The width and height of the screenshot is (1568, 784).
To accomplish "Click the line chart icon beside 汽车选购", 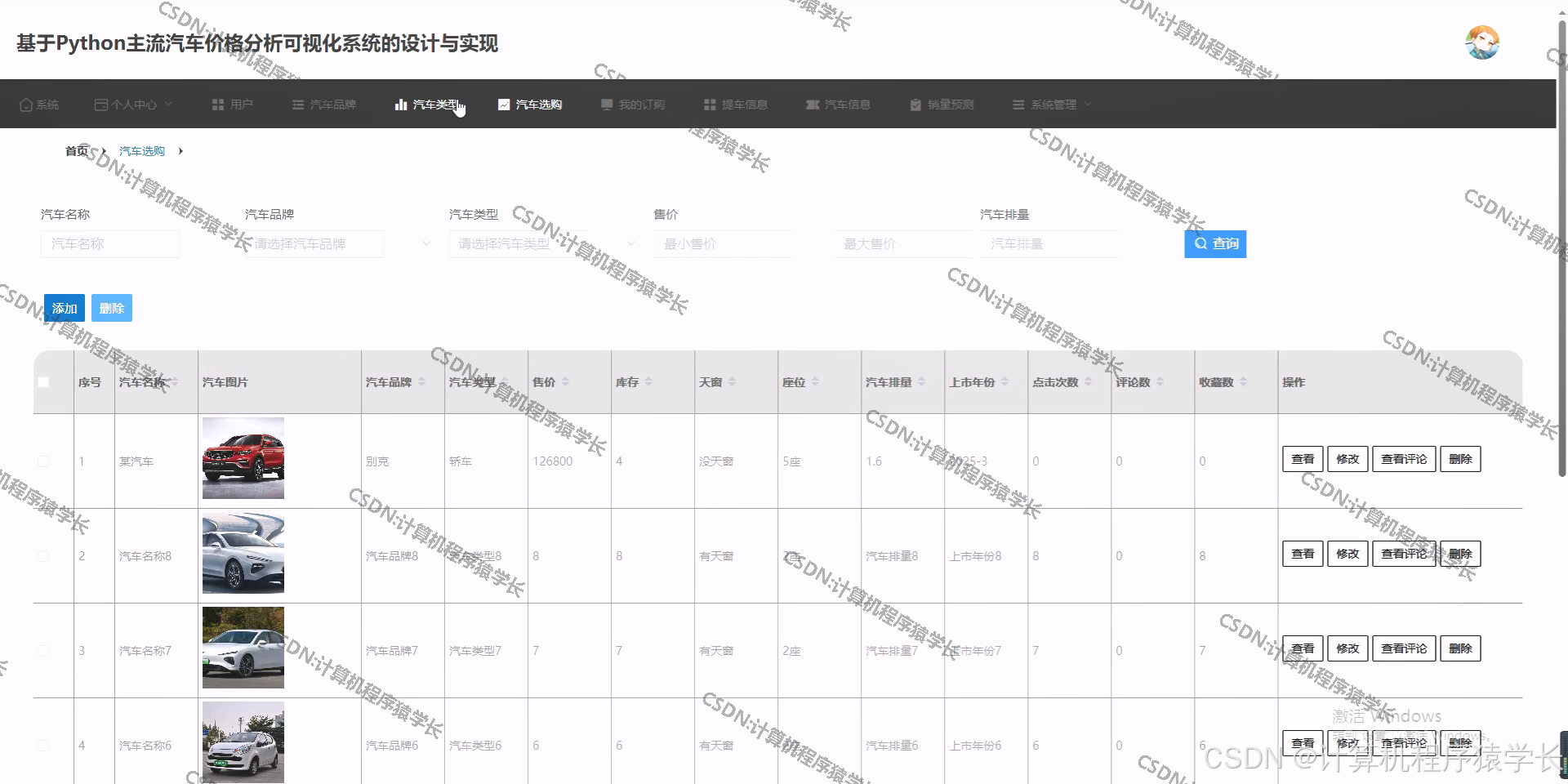I will (504, 105).
